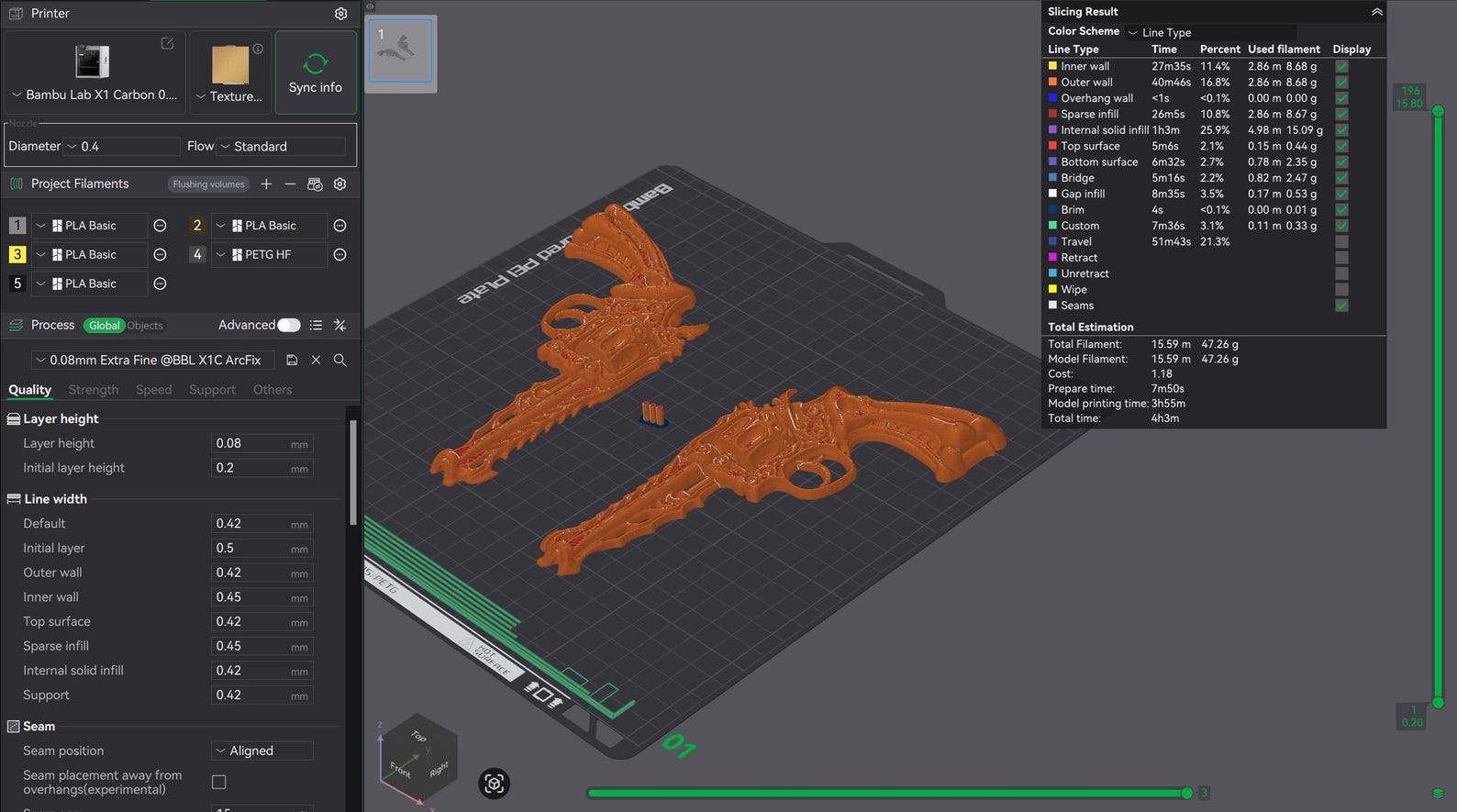Edit the Layer height value field
Viewport: 1457px width, 812px height.
[261, 443]
